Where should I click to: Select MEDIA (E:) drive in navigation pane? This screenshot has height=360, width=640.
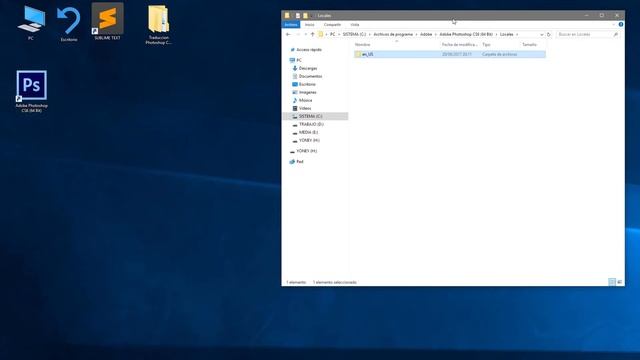tap(308, 132)
